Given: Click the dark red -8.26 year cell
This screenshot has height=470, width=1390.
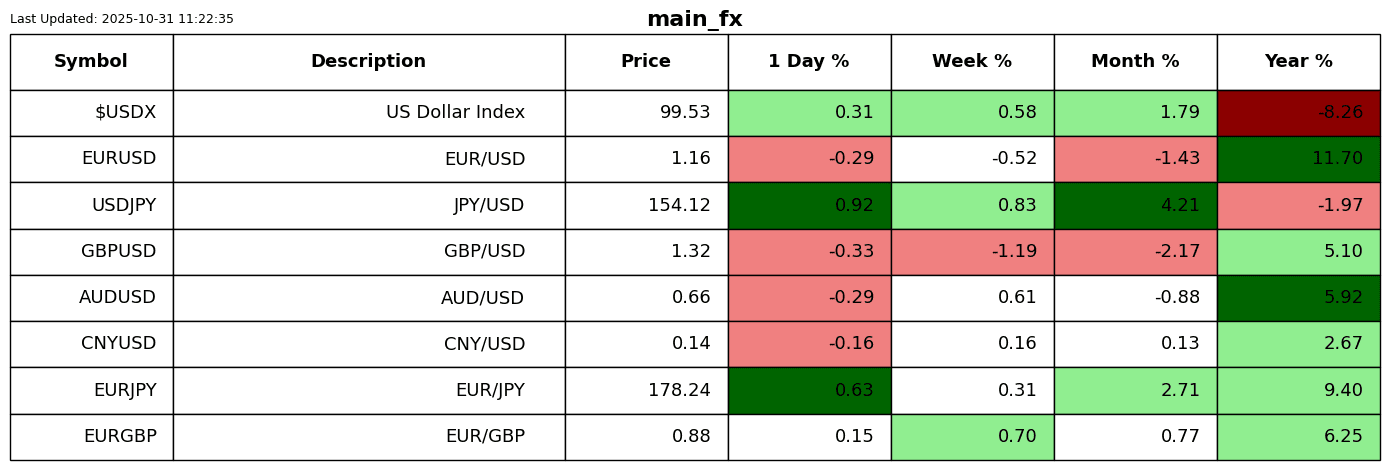Looking at the screenshot, I should (x=1298, y=113).
